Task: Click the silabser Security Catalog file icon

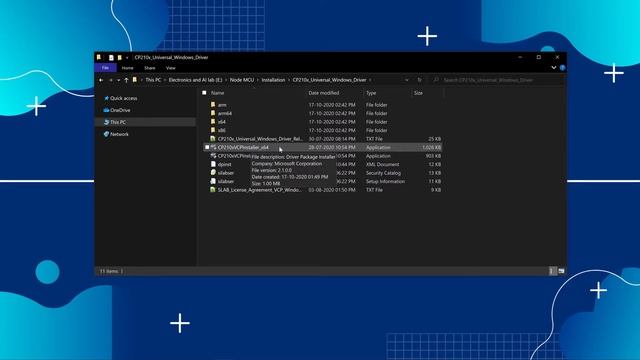Action: point(213,173)
